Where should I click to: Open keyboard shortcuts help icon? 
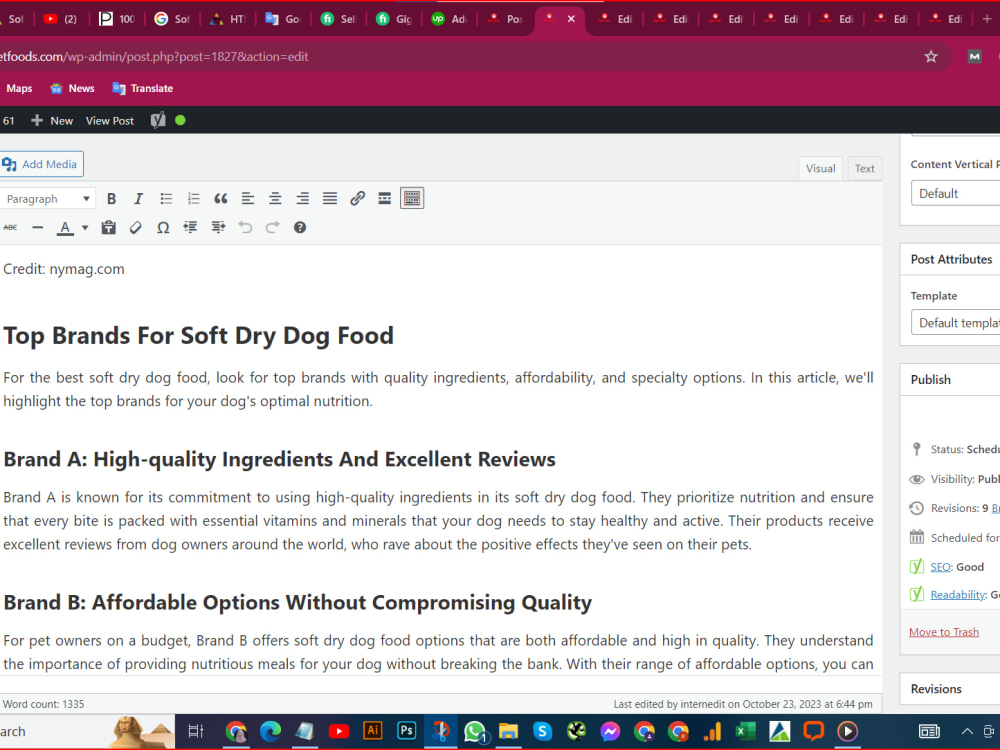(x=300, y=227)
